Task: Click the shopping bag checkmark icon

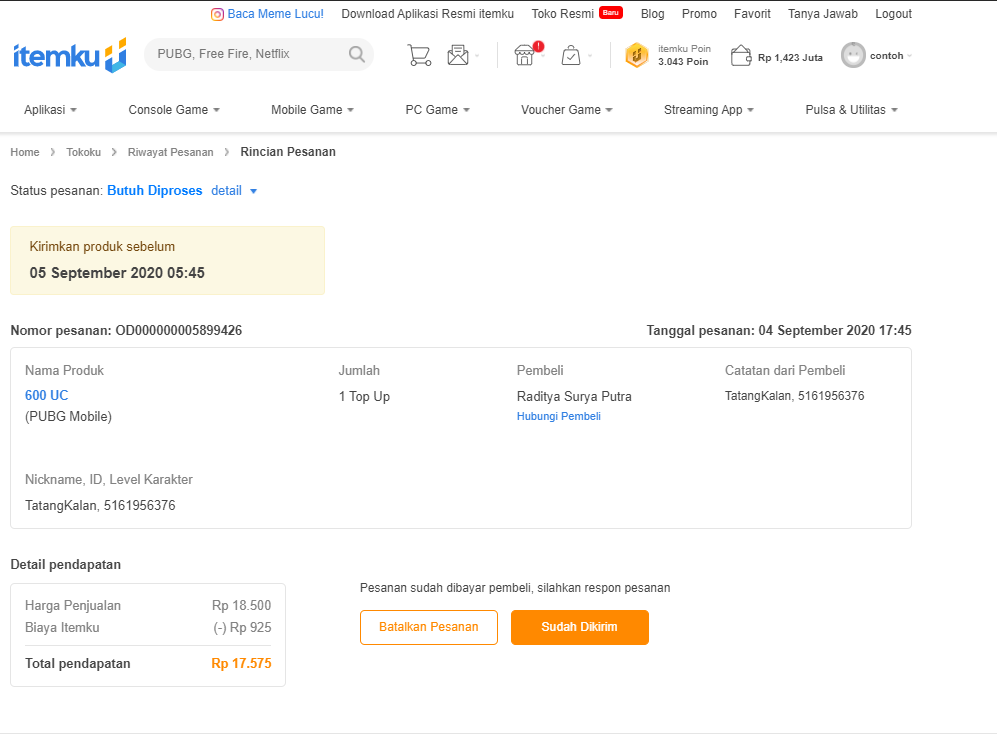Action: click(571, 55)
